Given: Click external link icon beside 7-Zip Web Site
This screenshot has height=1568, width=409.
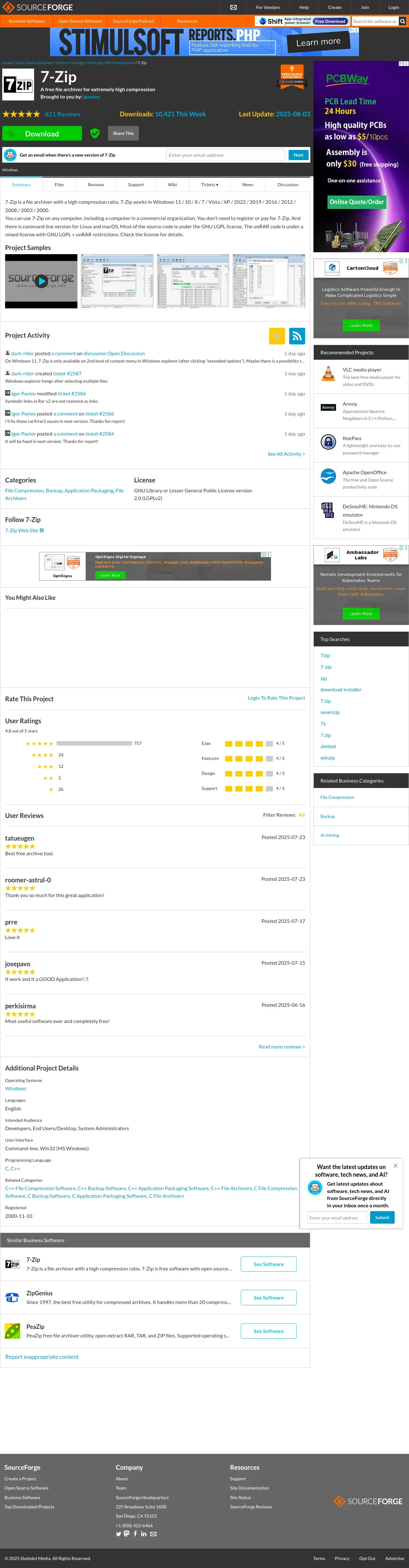Looking at the screenshot, I should 42,530.
